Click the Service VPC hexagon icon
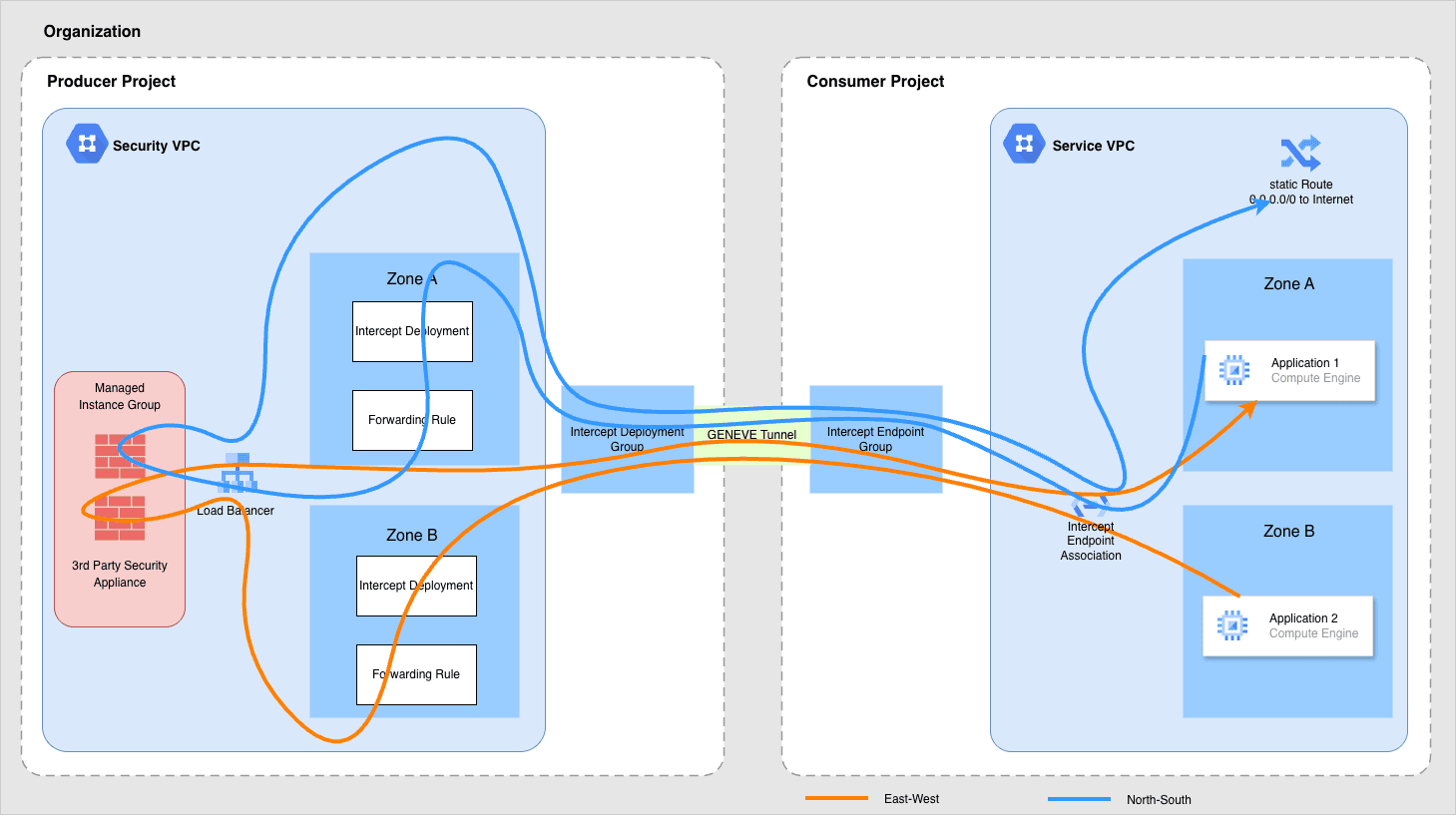 click(1023, 144)
